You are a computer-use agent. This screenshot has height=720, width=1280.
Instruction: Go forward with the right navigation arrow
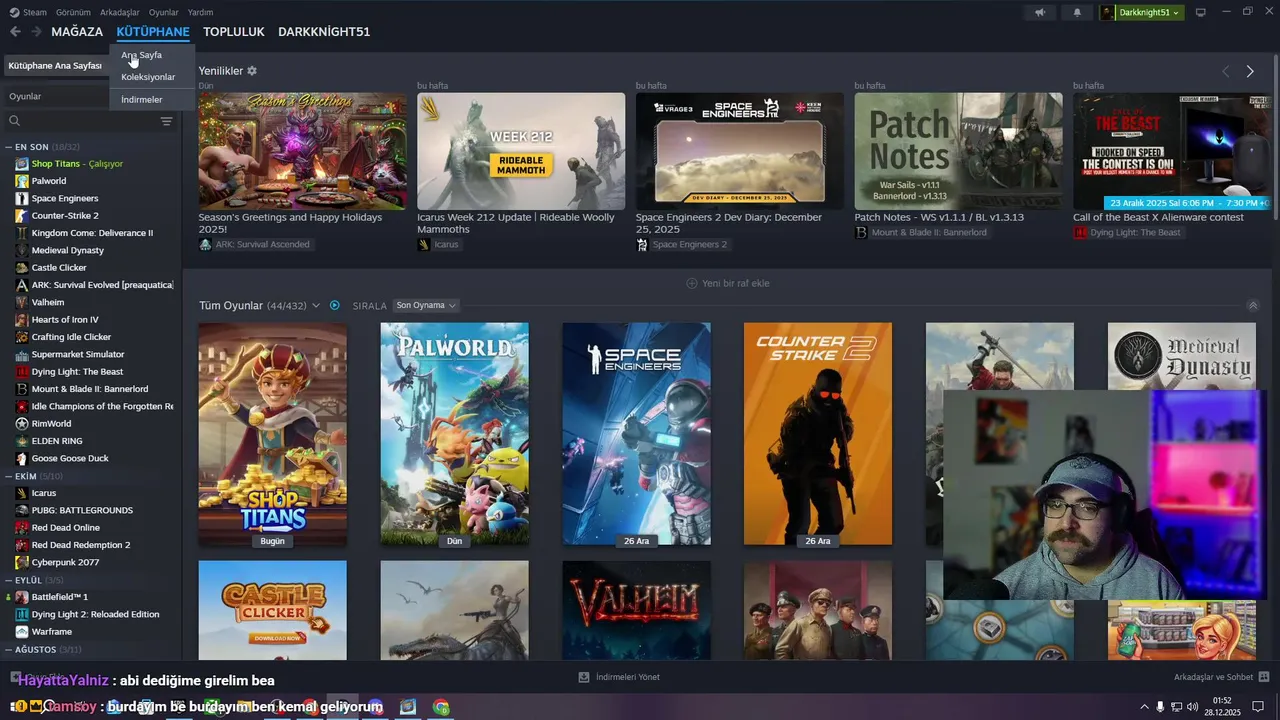click(36, 32)
